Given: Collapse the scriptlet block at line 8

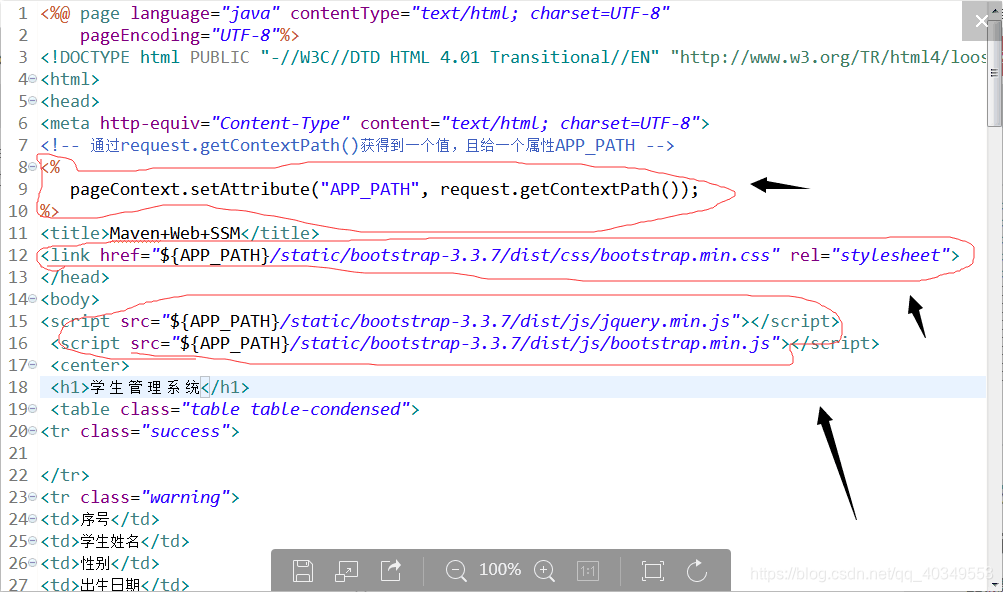Looking at the screenshot, I should (x=33, y=167).
